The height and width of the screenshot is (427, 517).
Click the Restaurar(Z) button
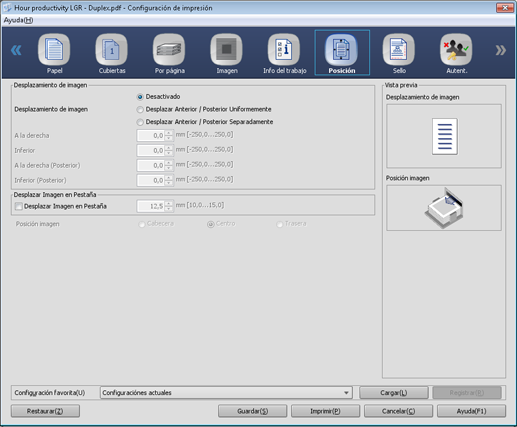click(x=45, y=411)
